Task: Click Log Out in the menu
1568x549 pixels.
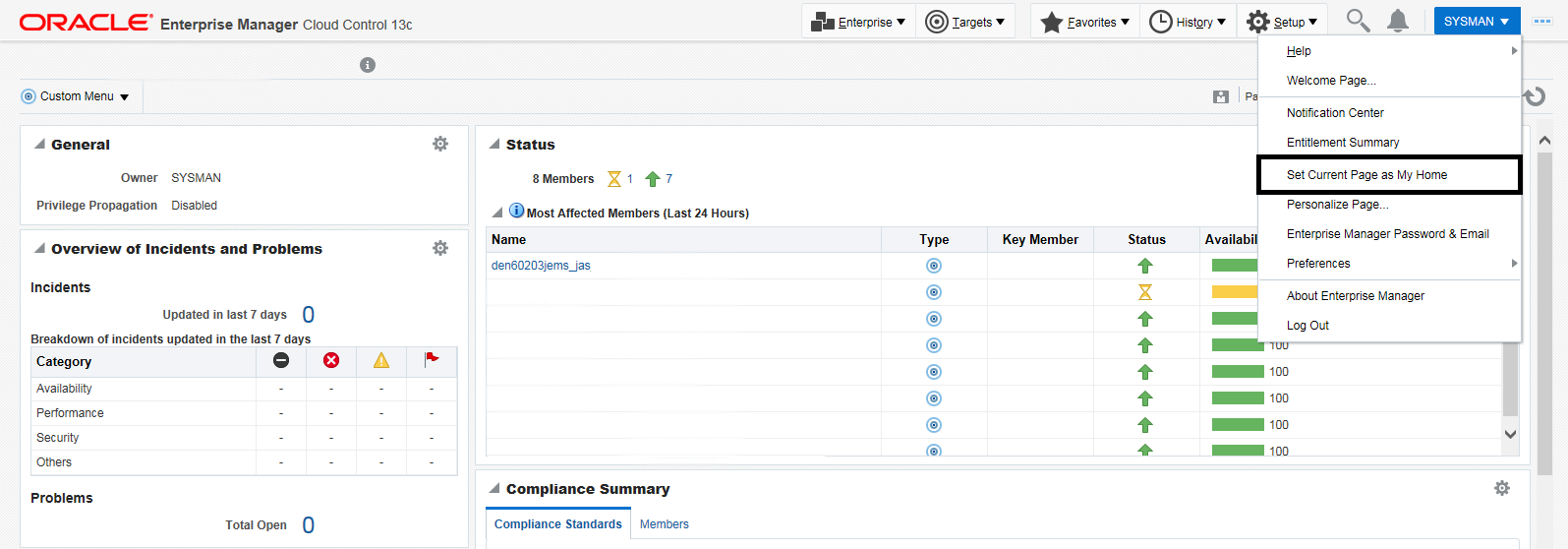Action: [1307, 326]
